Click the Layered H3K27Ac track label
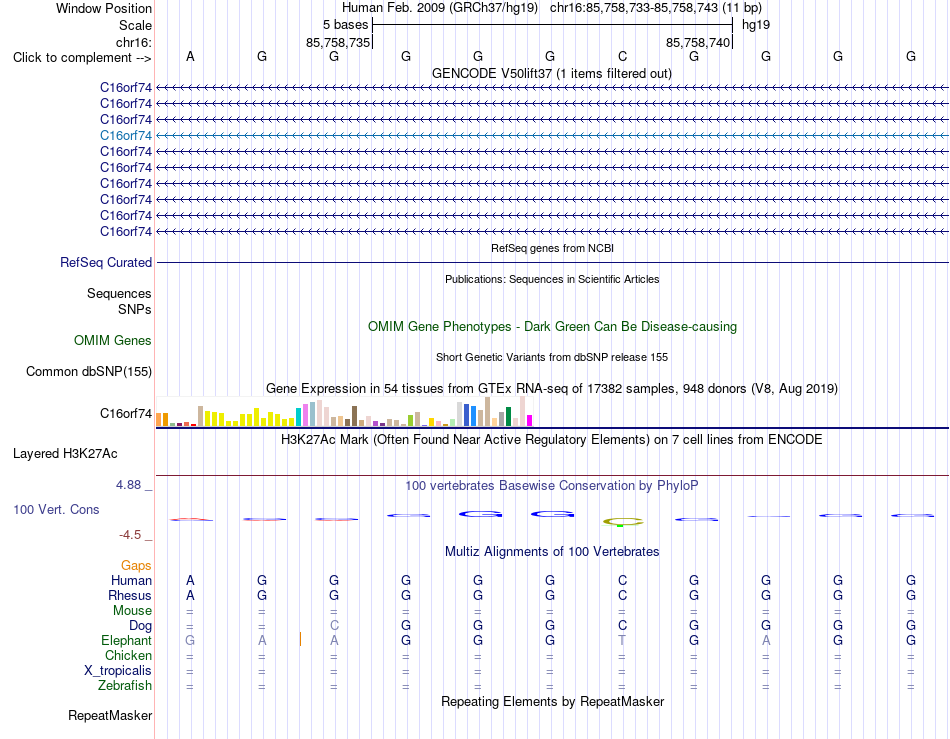950x739 pixels. (x=65, y=454)
